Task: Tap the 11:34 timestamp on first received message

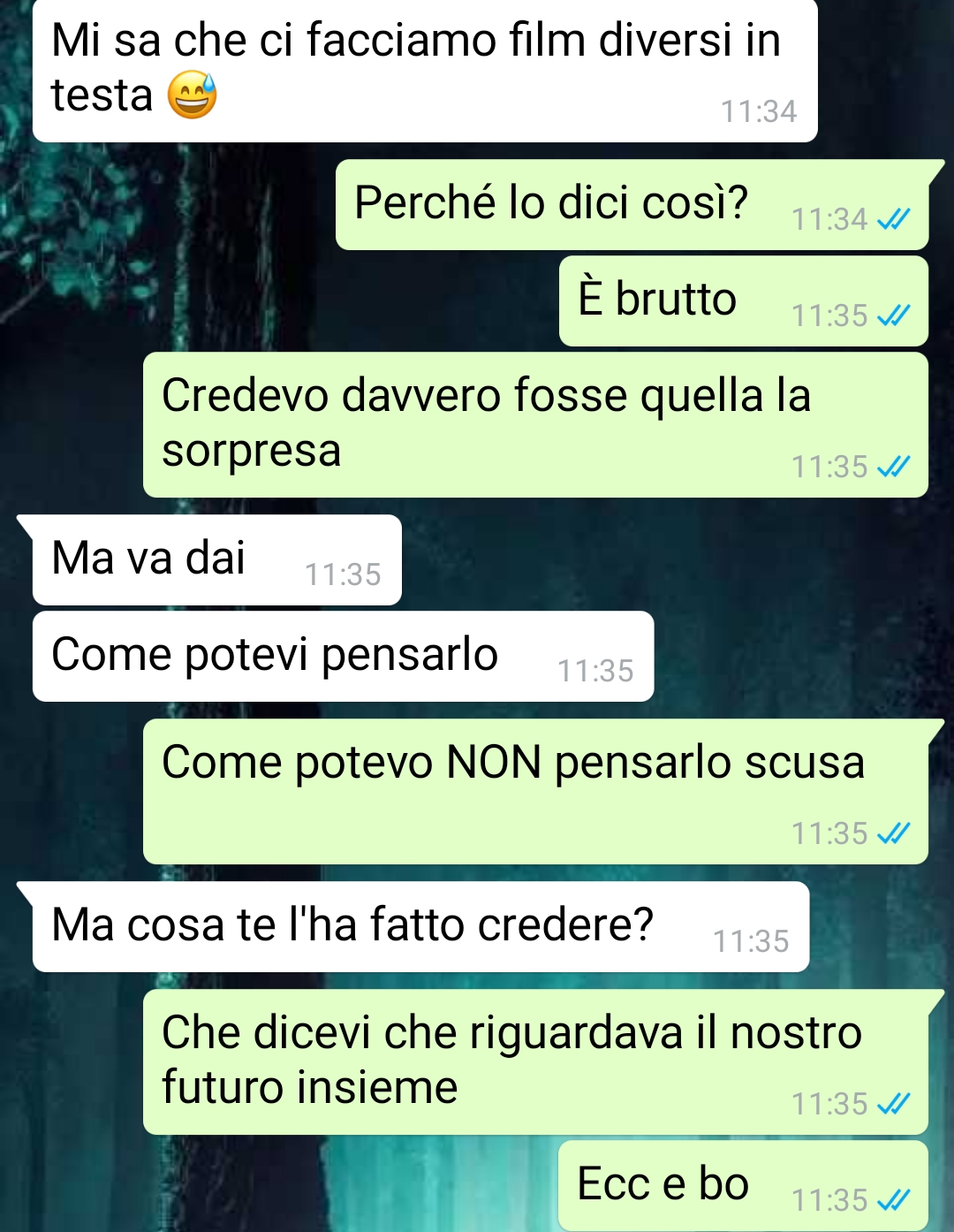Action: tap(759, 111)
